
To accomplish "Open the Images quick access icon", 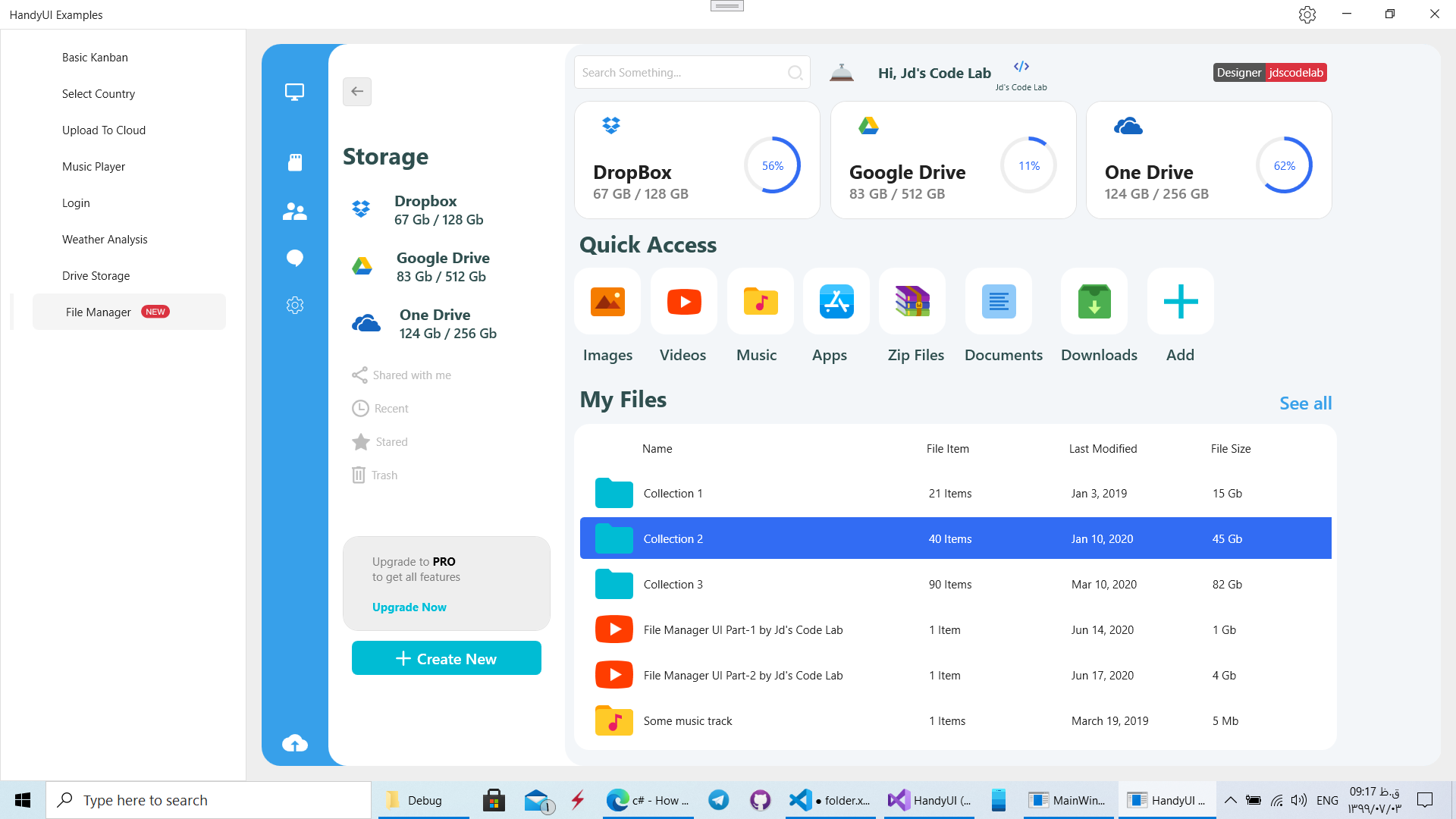I will pos(607,301).
